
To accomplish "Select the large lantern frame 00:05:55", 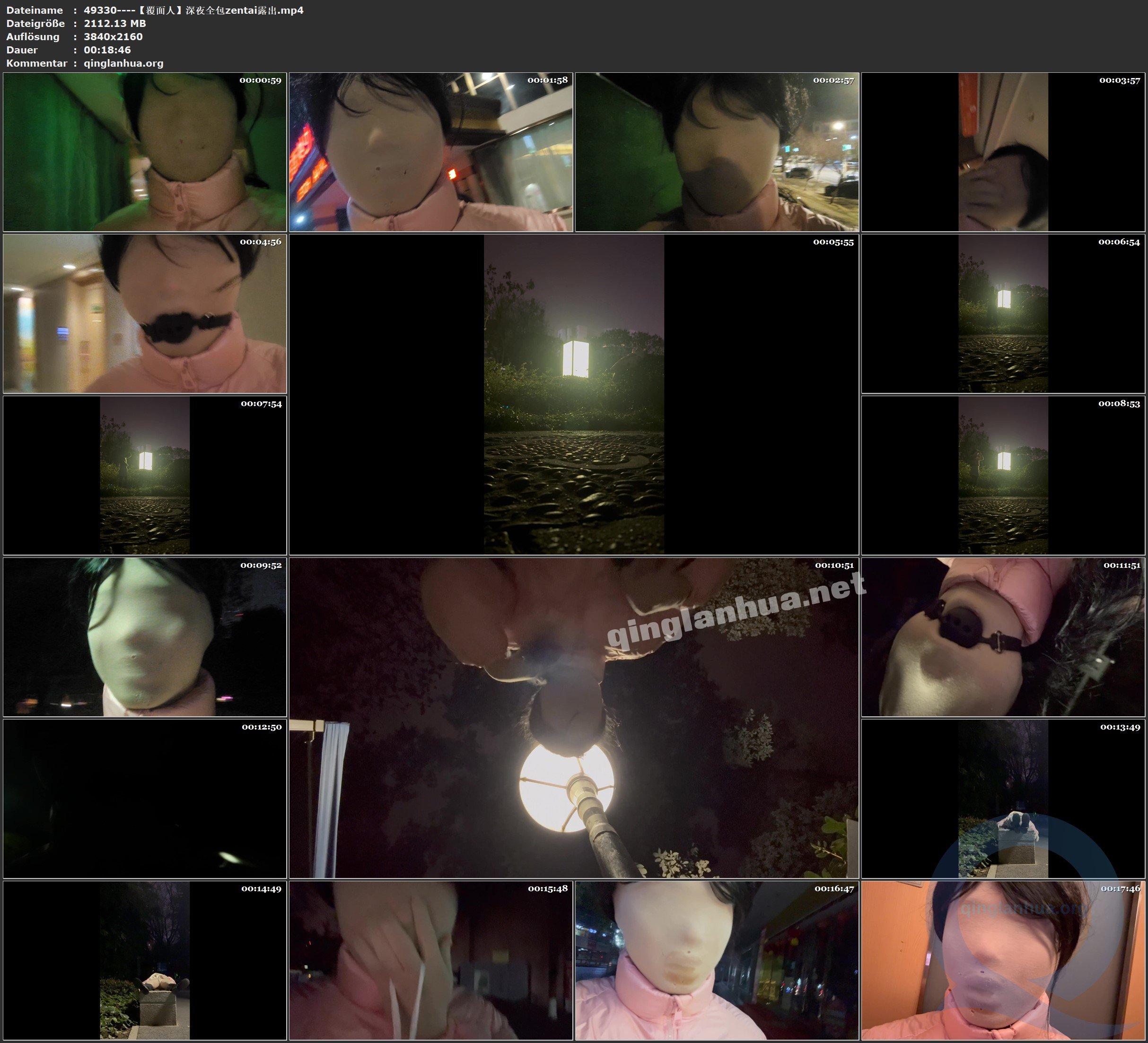I will [573, 394].
